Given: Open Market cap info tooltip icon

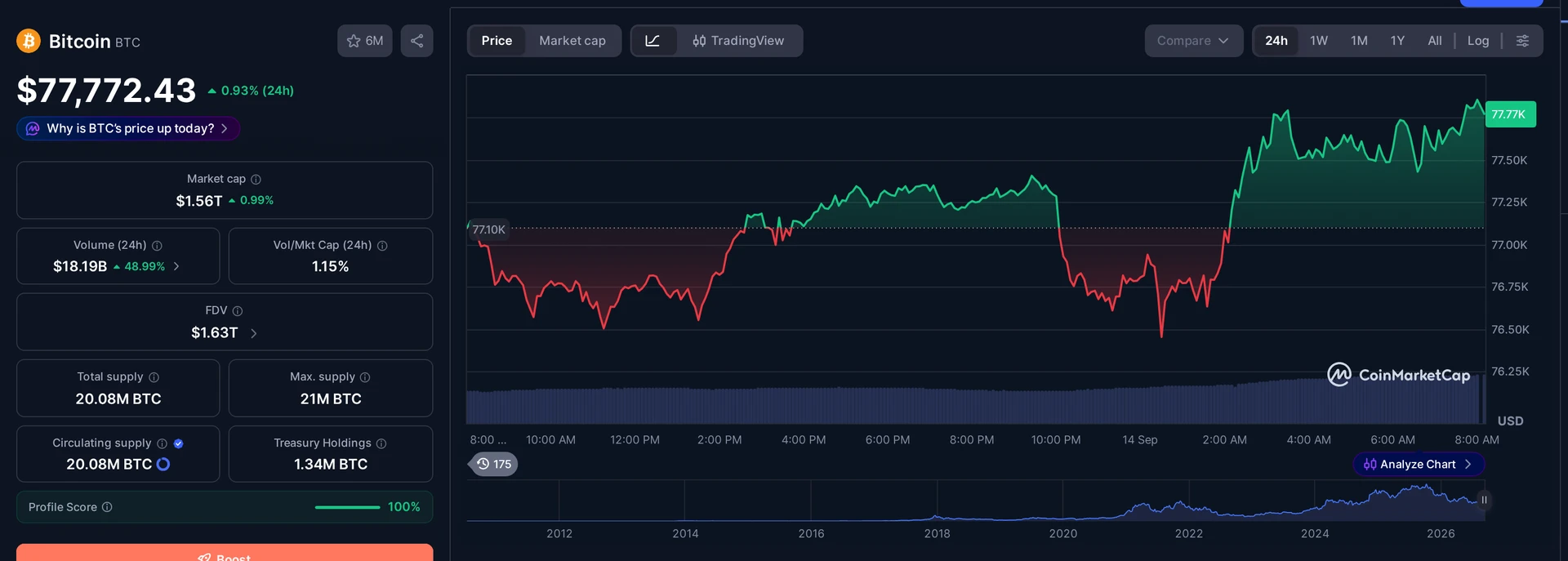Looking at the screenshot, I should pyautogui.click(x=256, y=179).
